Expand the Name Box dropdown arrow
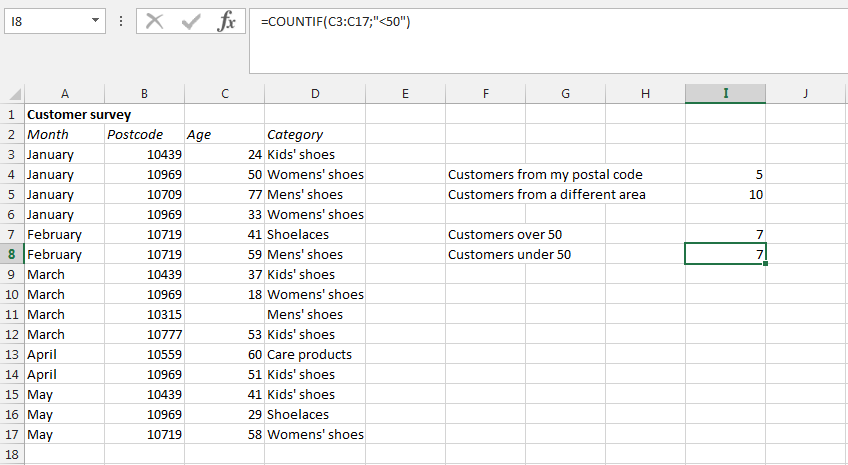848x465 pixels. pyautogui.click(x=94, y=21)
